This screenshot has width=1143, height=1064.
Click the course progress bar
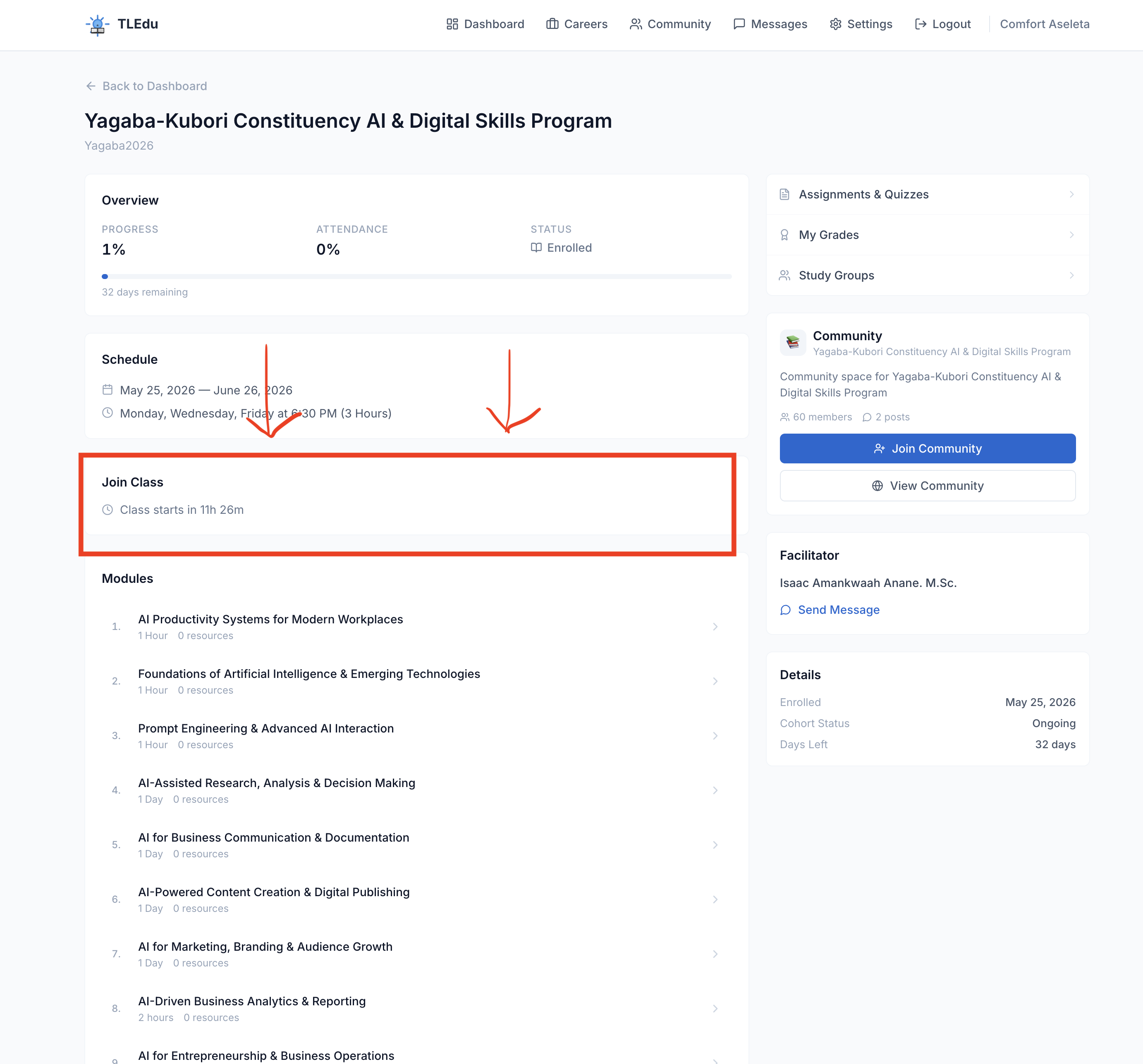416,277
